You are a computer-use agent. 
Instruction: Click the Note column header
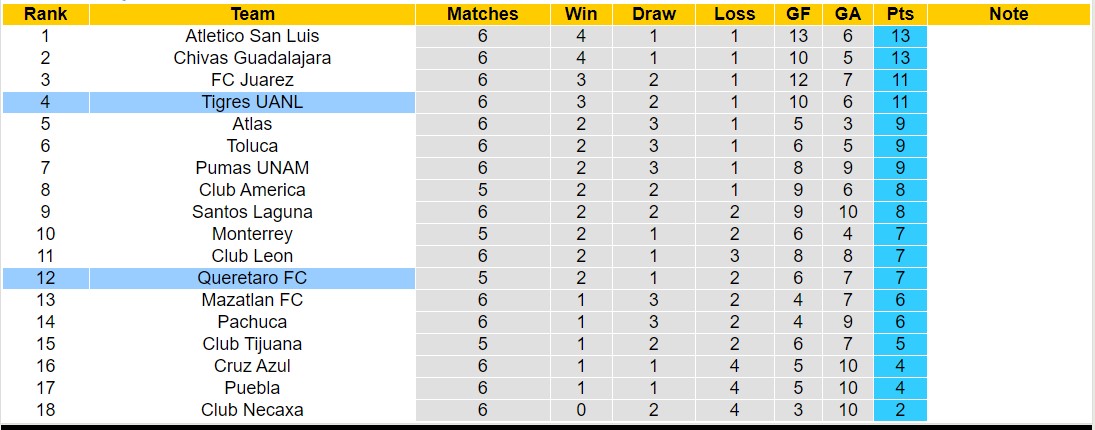coord(1008,14)
